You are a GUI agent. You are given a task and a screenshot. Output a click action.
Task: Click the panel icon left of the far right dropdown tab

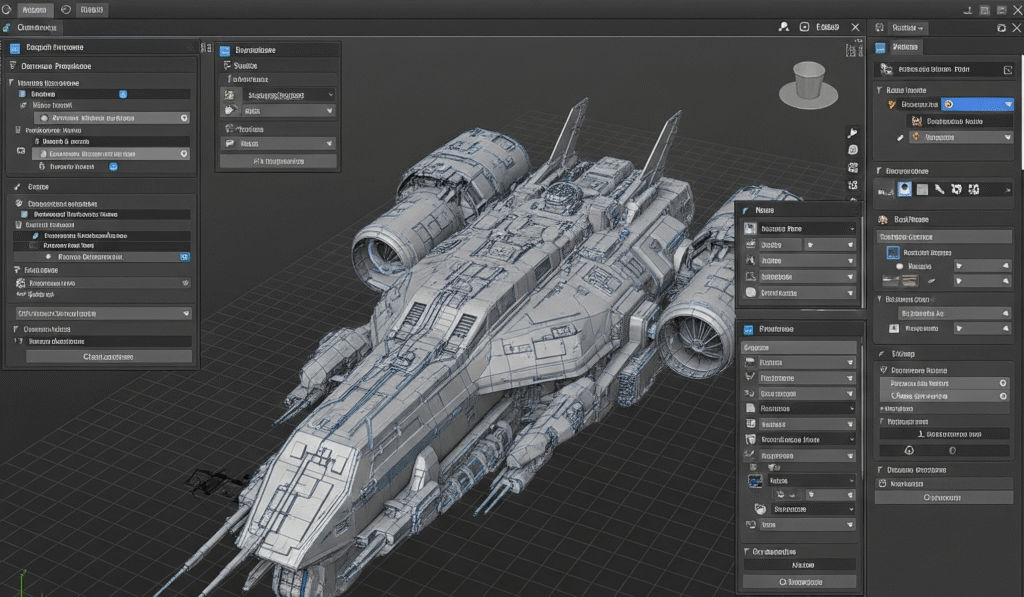coord(880,27)
